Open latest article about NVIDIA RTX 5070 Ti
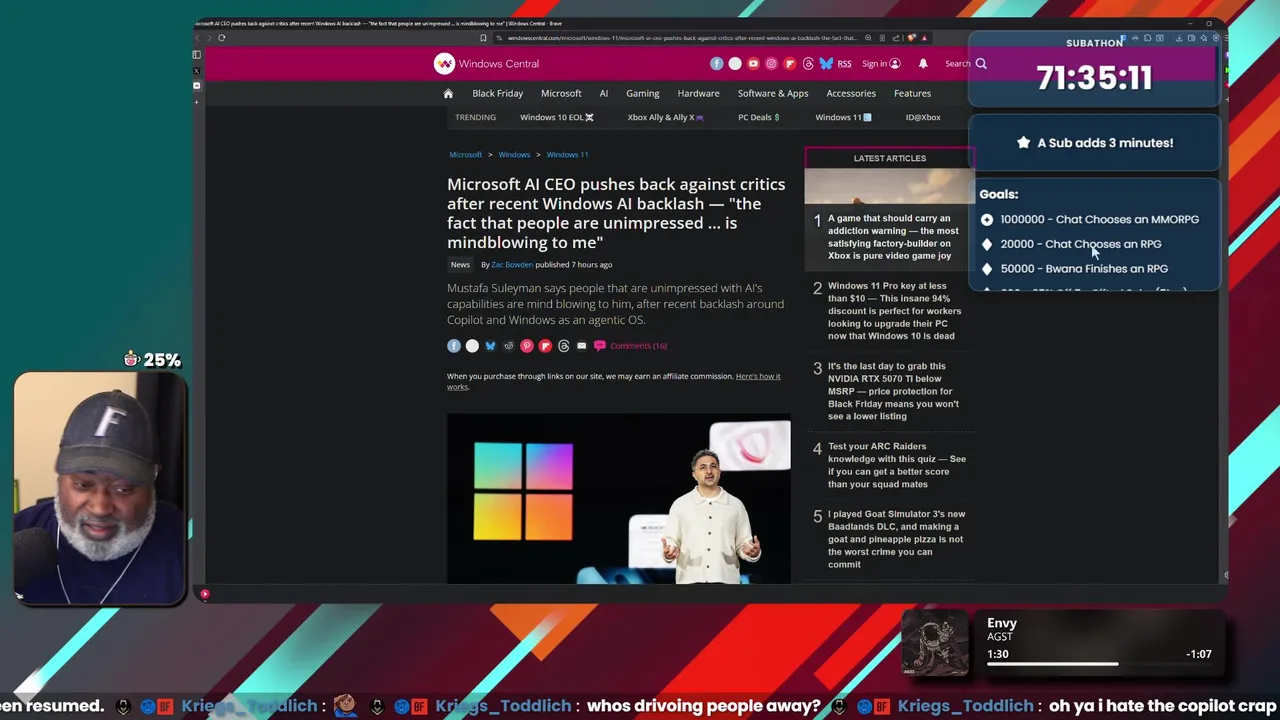This screenshot has width=1280, height=720. click(x=893, y=391)
